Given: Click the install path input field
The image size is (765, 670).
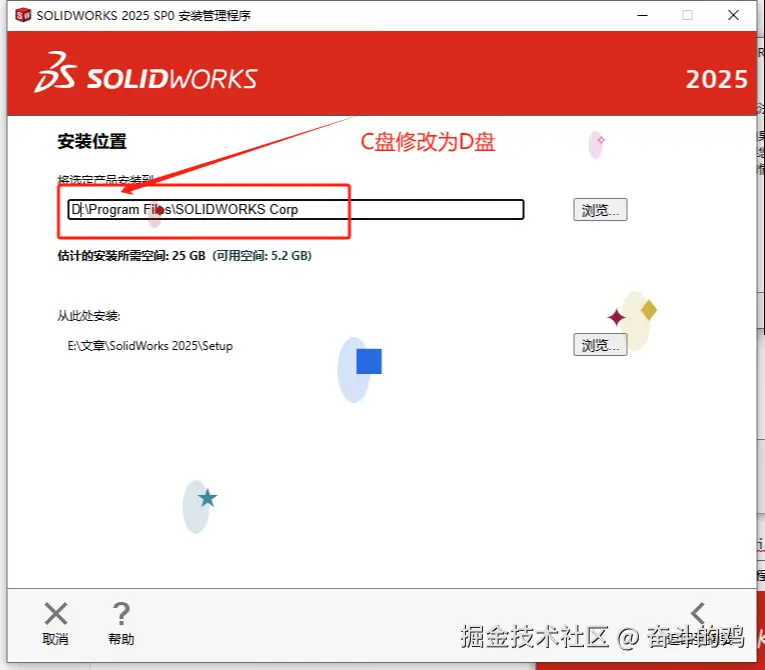Looking at the screenshot, I should click(296, 209).
